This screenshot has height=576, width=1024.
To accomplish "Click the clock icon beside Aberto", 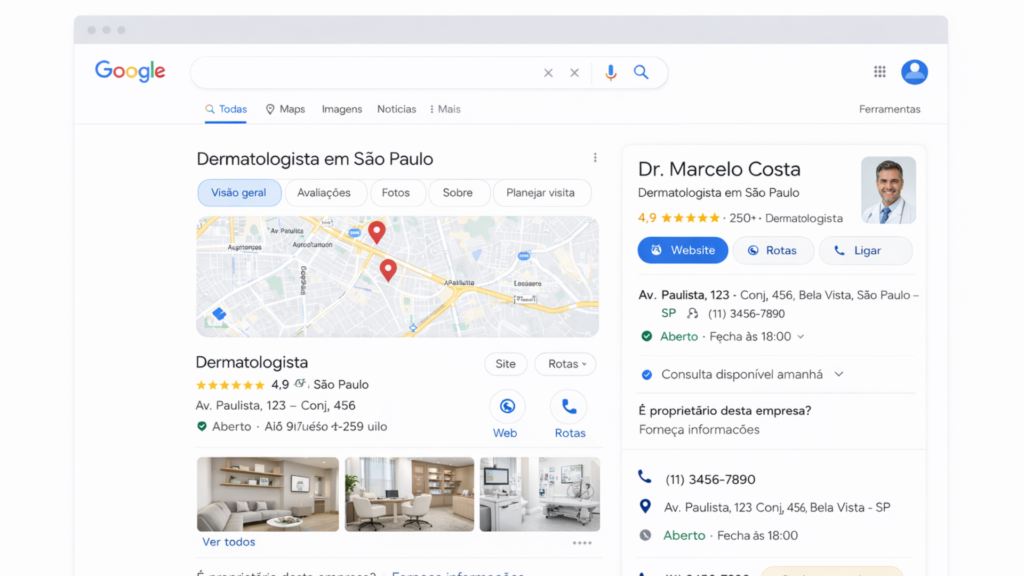I will (645, 535).
